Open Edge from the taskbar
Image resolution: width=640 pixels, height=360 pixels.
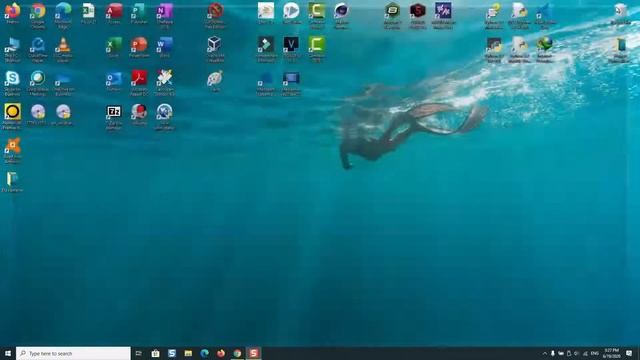[204, 353]
